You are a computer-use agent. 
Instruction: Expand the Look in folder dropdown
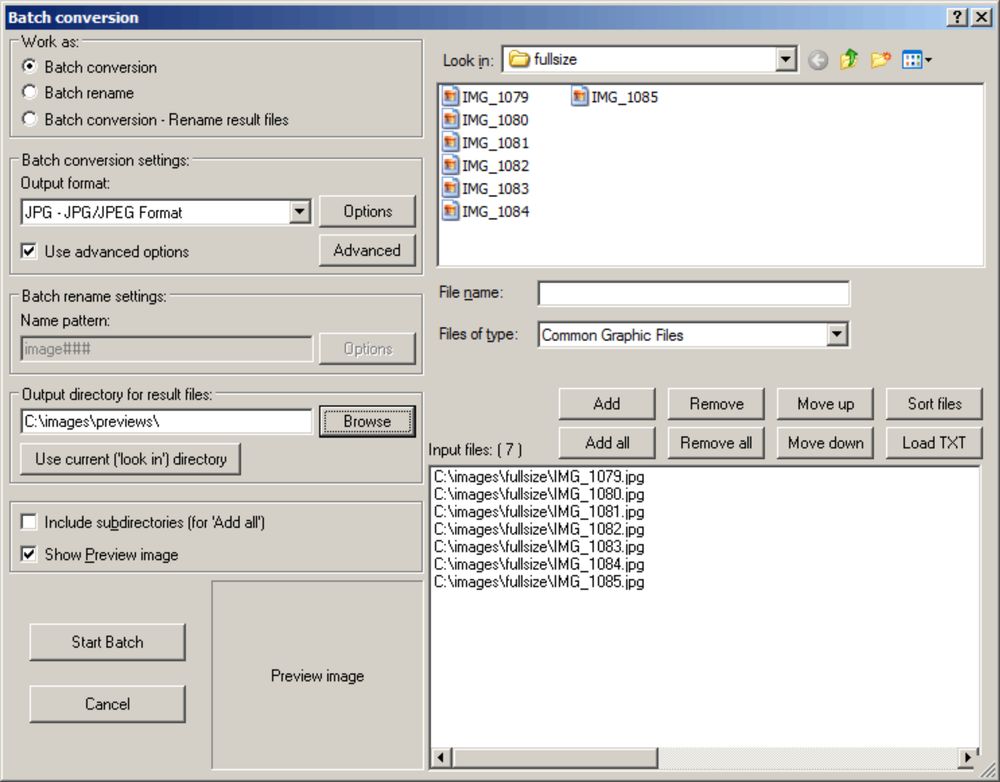[786, 60]
